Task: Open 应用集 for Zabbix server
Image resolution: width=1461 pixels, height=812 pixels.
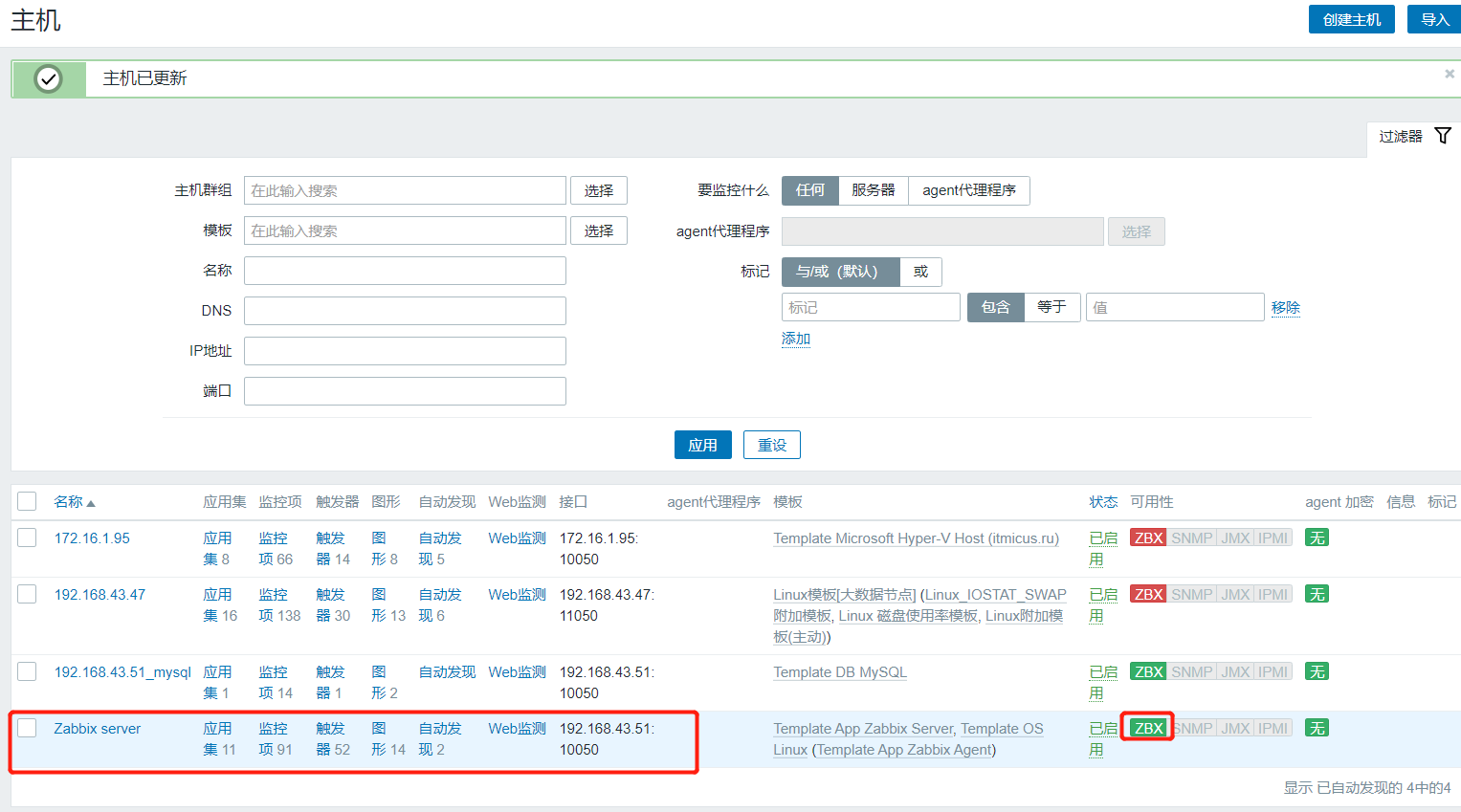Action: pos(217,738)
